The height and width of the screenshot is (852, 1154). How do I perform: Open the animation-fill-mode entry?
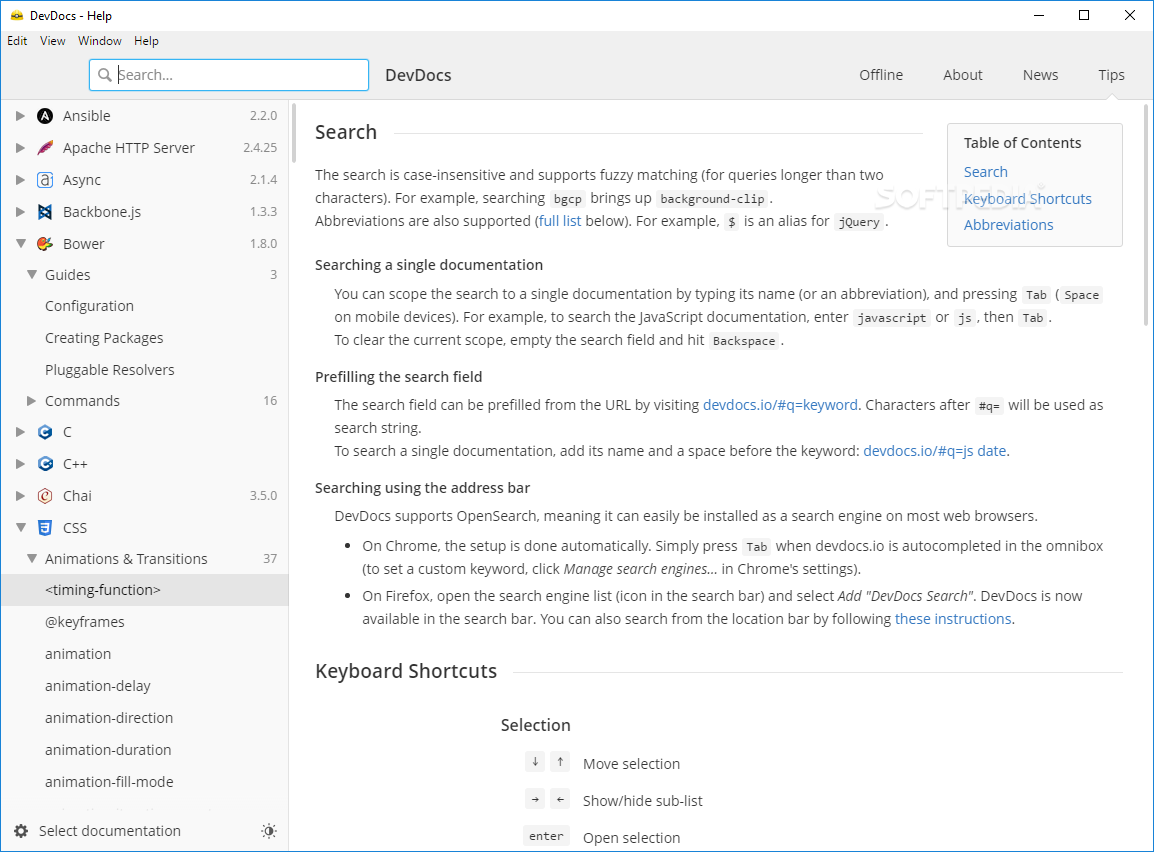[145, 782]
